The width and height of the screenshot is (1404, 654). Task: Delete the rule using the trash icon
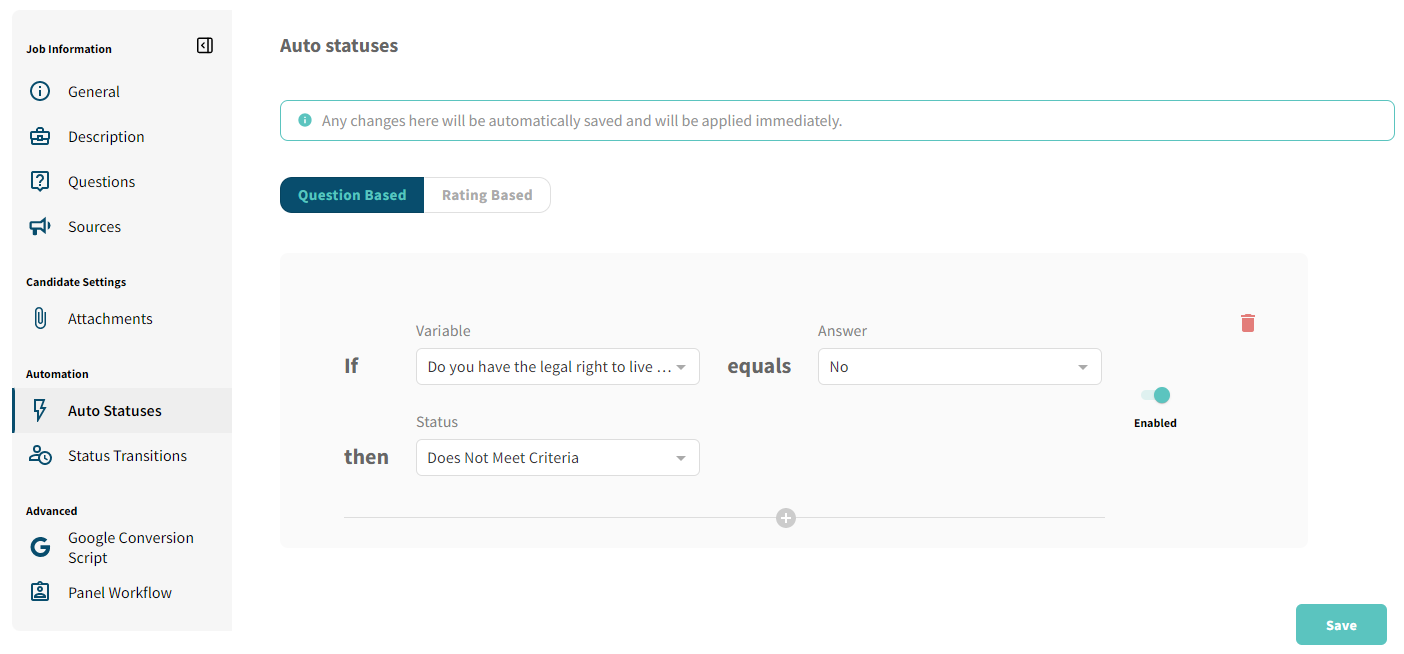point(1247,323)
